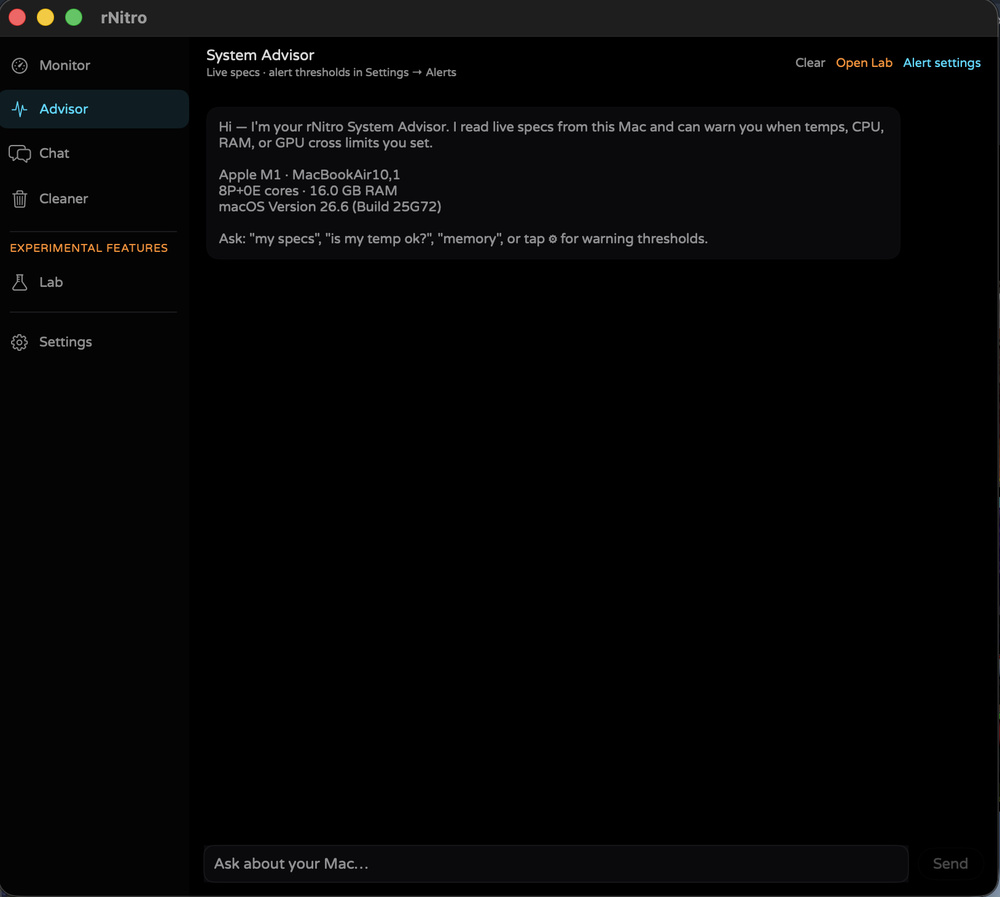Click the advisor greeting message line
The width and height of the screenshot is (1000, 897).
551,135
